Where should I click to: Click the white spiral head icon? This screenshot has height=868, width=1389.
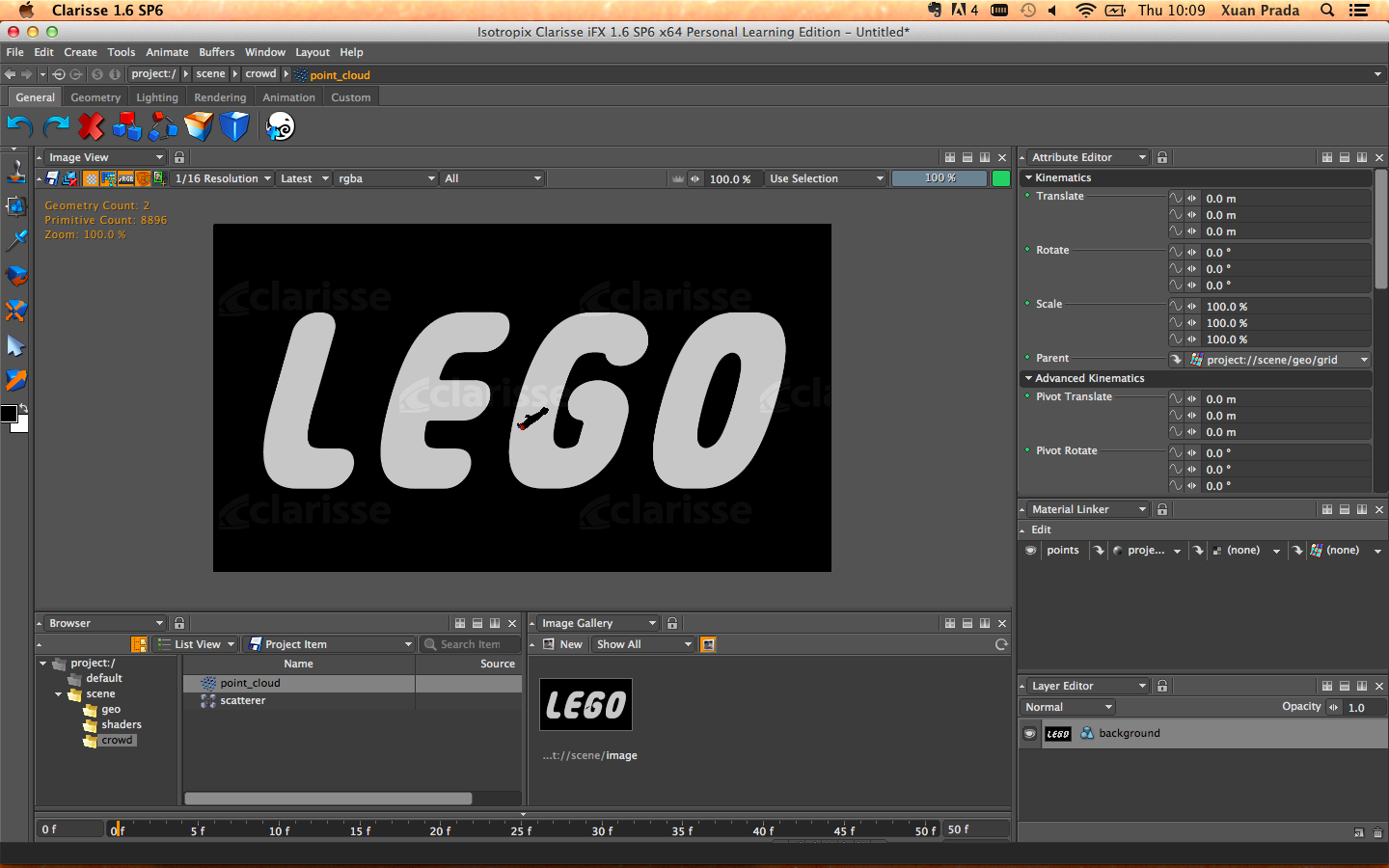280,126
